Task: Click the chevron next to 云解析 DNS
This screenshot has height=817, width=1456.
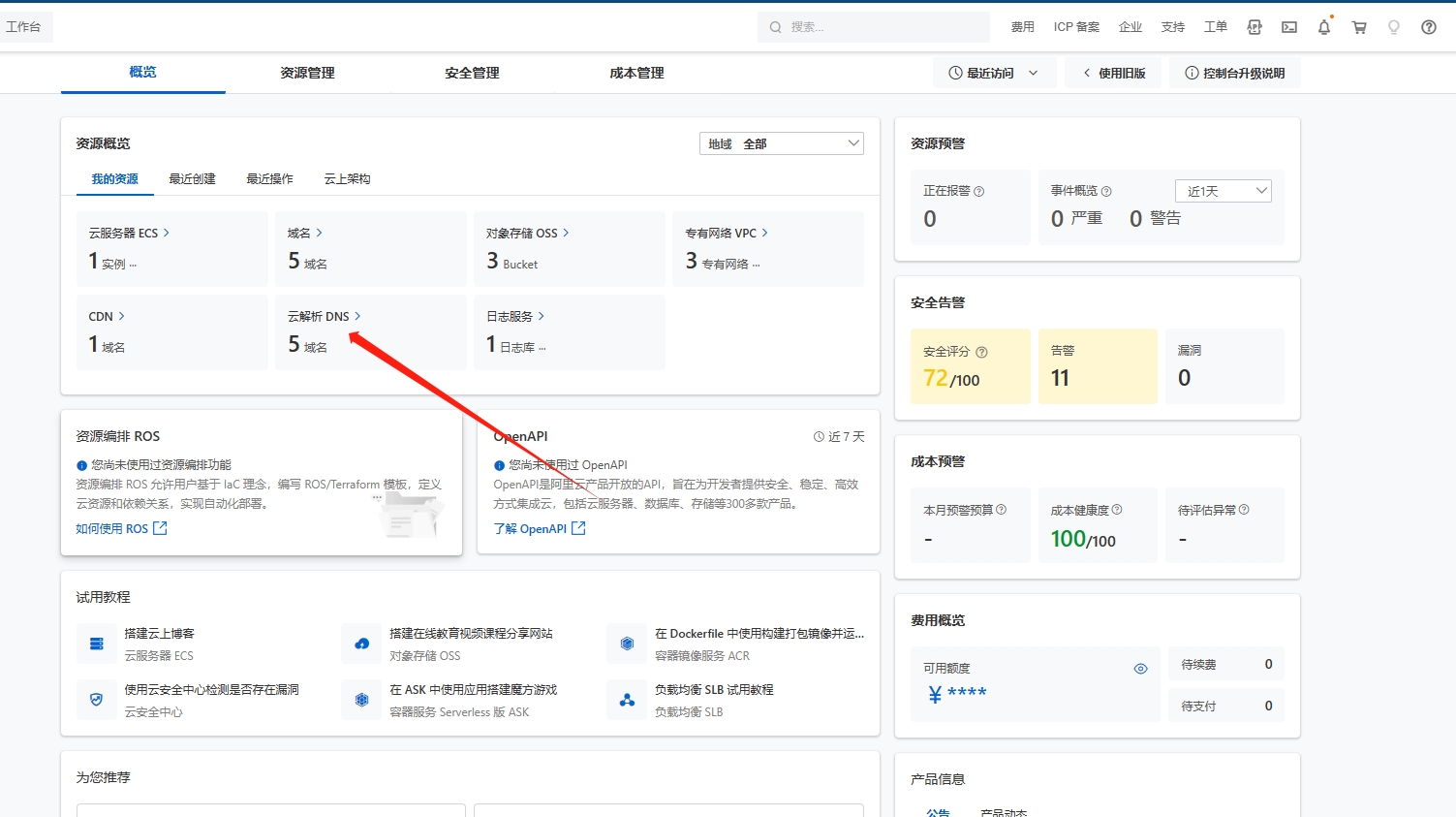Action: (x=357, y=316)
